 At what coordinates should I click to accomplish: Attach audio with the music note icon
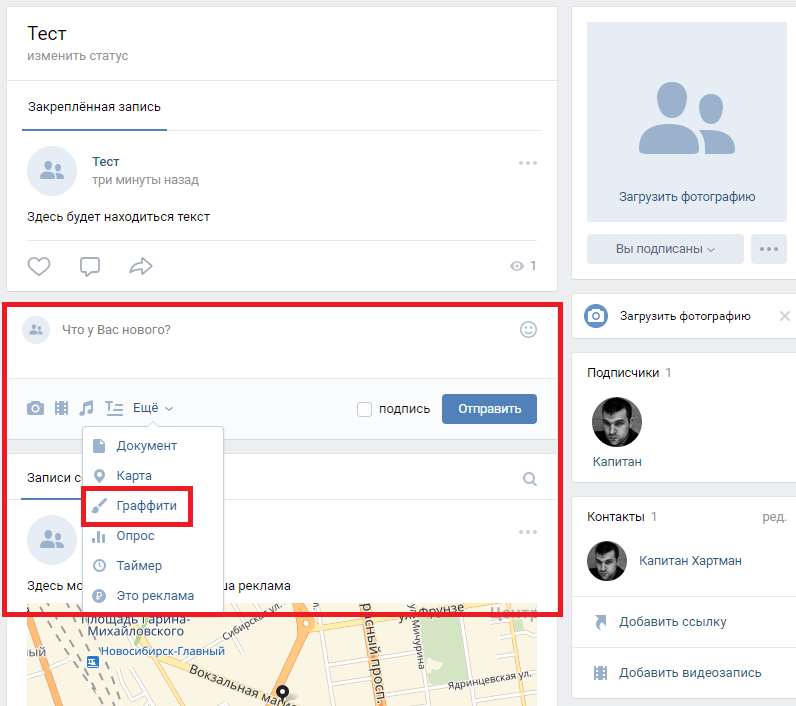point(87,408)
